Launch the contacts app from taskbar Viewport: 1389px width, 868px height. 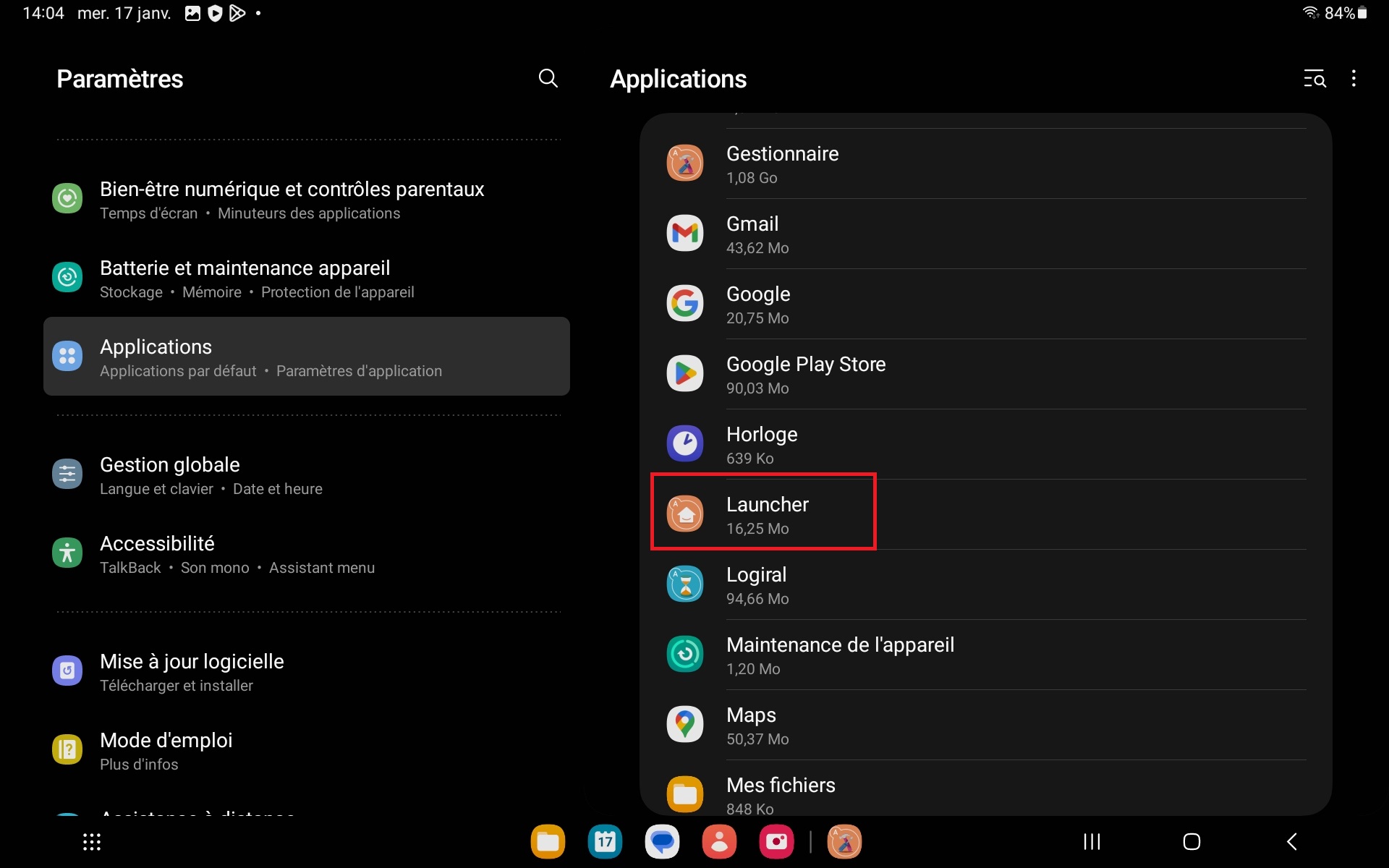pyautogui.click(x=719, y=842)
